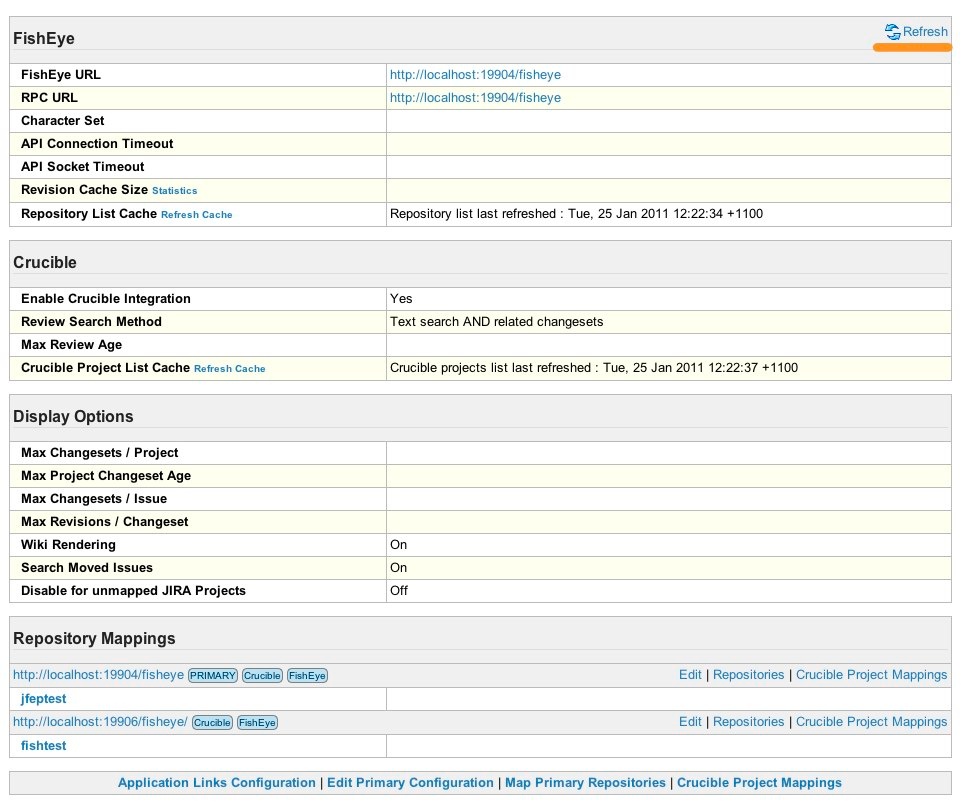
Task: Click the PRIMARY badge
Action: tap(212, 676)
